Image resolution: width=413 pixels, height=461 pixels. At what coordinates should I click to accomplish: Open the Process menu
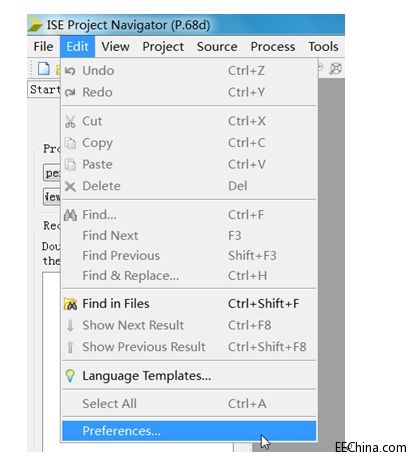(x=273, y=47)
